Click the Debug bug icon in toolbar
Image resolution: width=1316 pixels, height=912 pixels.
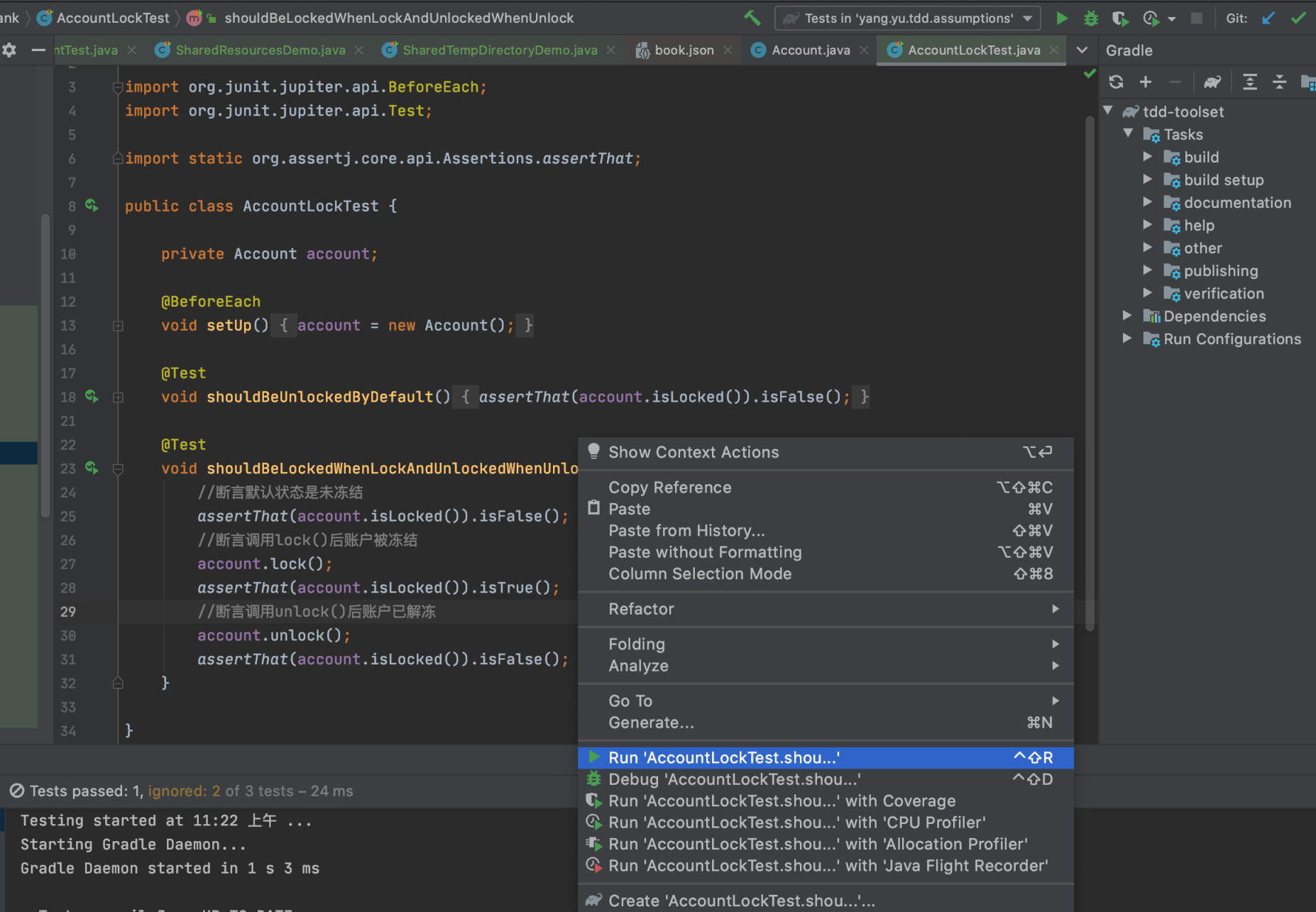1091,18
